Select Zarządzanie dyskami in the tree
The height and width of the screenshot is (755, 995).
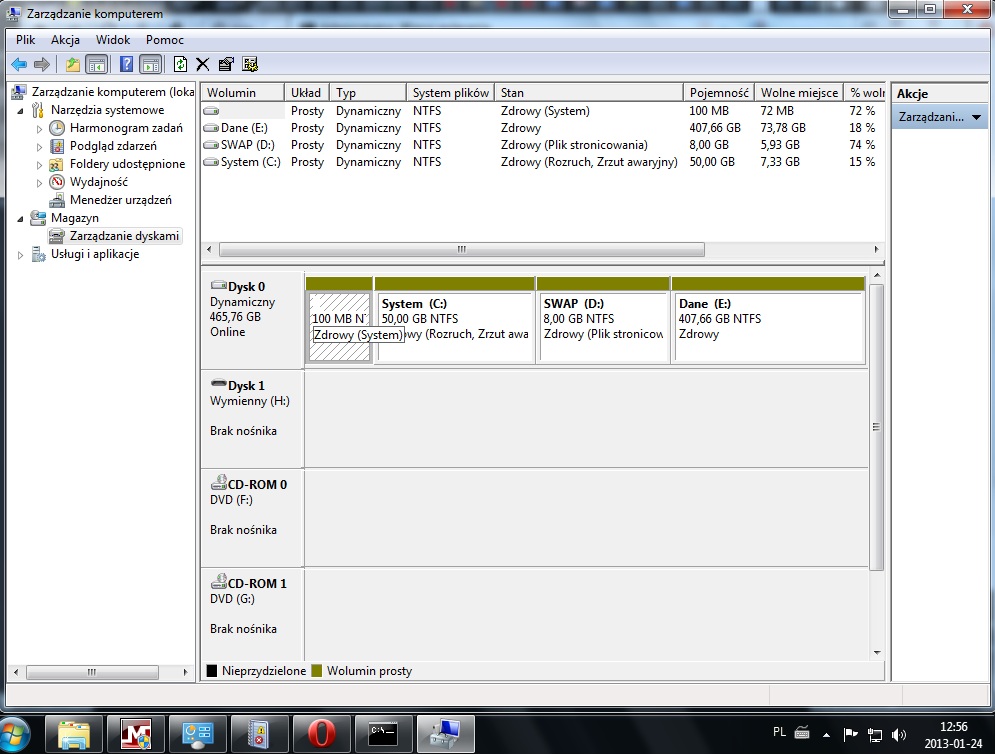point(124,236)
